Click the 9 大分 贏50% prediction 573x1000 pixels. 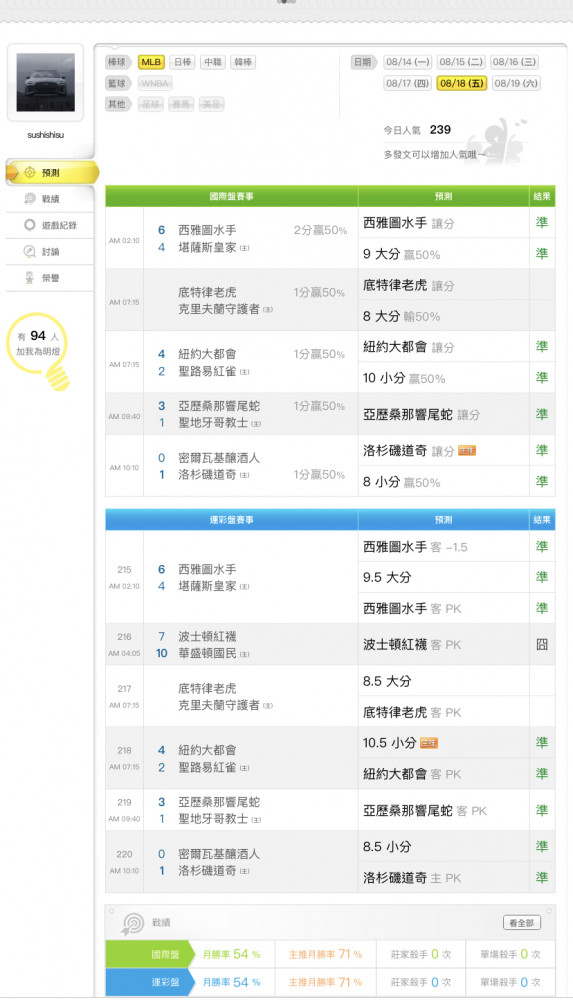pyautogui.click(x=401, y=254)
